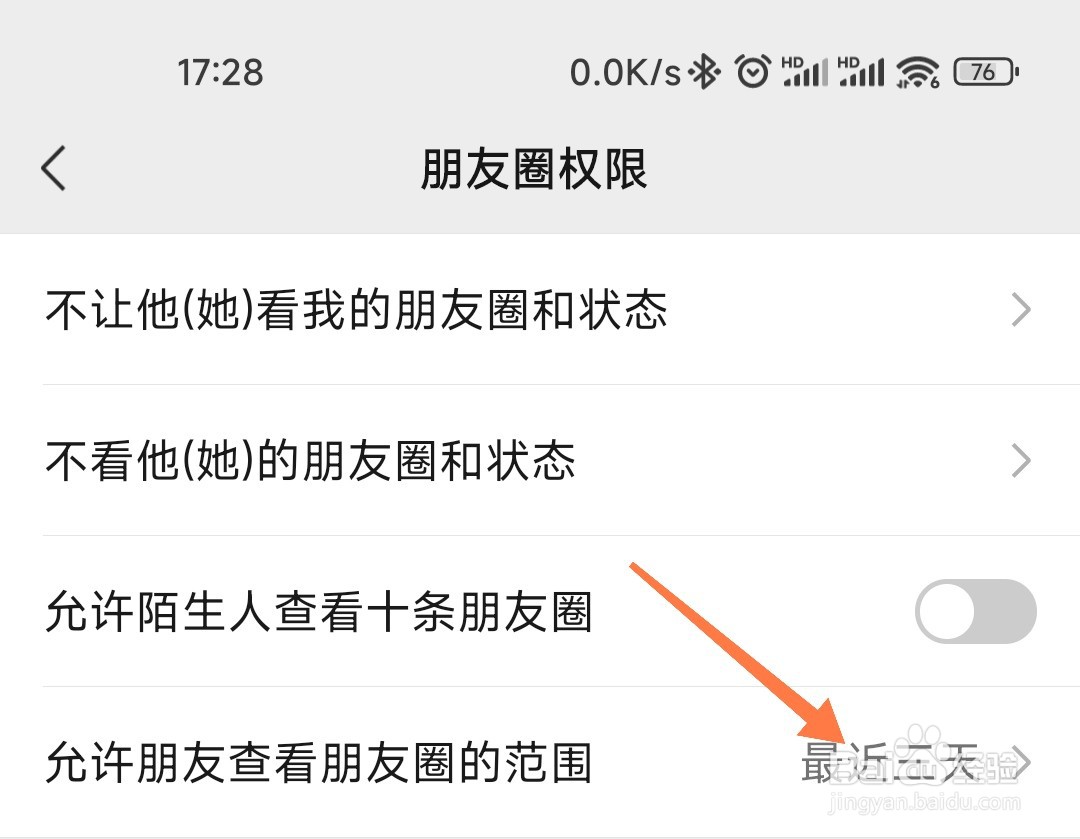The image size is (1080, 839).
Task: Tap the 最近三天 value text
Action: coord(890,763)
